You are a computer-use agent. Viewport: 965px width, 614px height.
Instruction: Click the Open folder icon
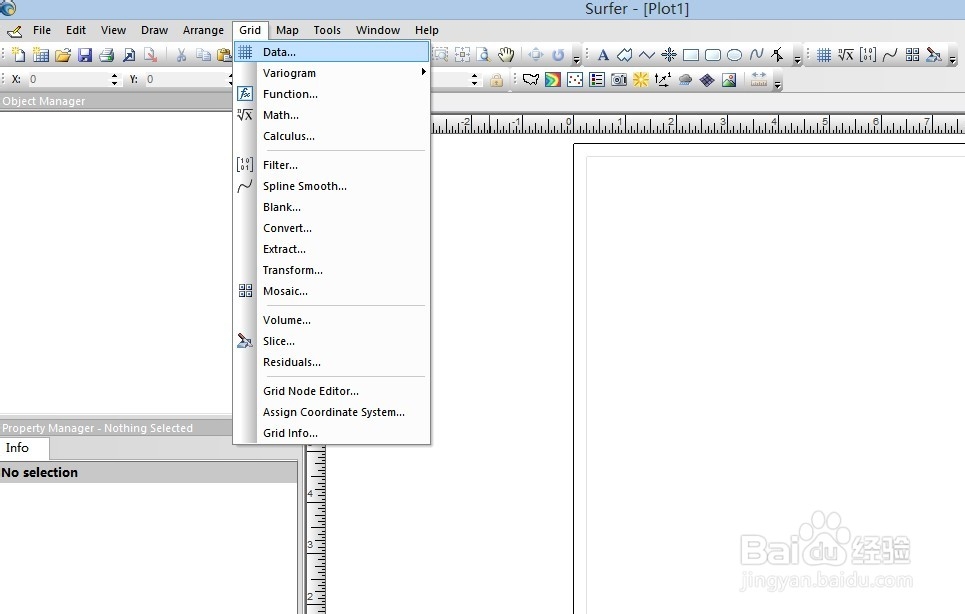tap(63, 55)
